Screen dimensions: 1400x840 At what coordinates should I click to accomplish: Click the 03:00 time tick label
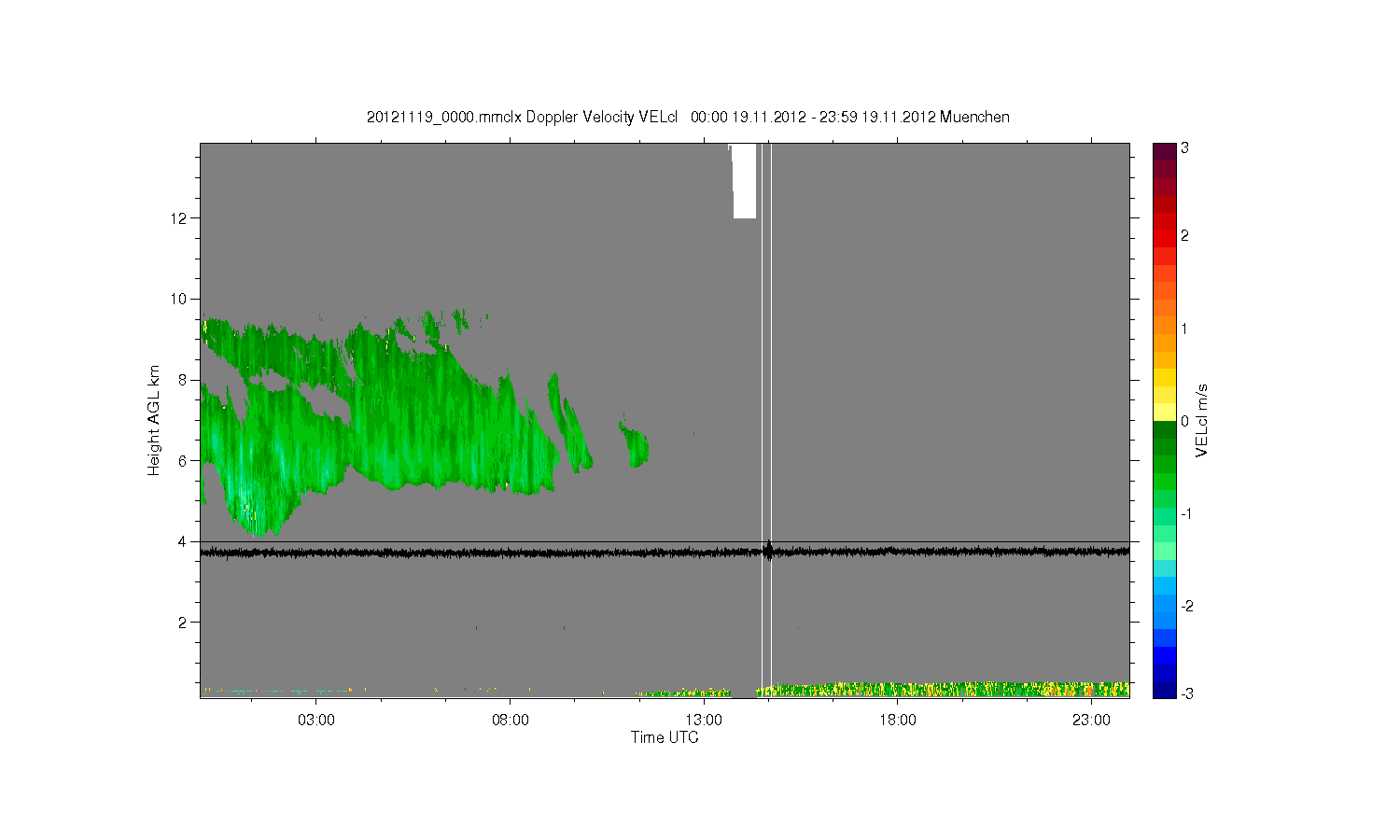[316, 721]
